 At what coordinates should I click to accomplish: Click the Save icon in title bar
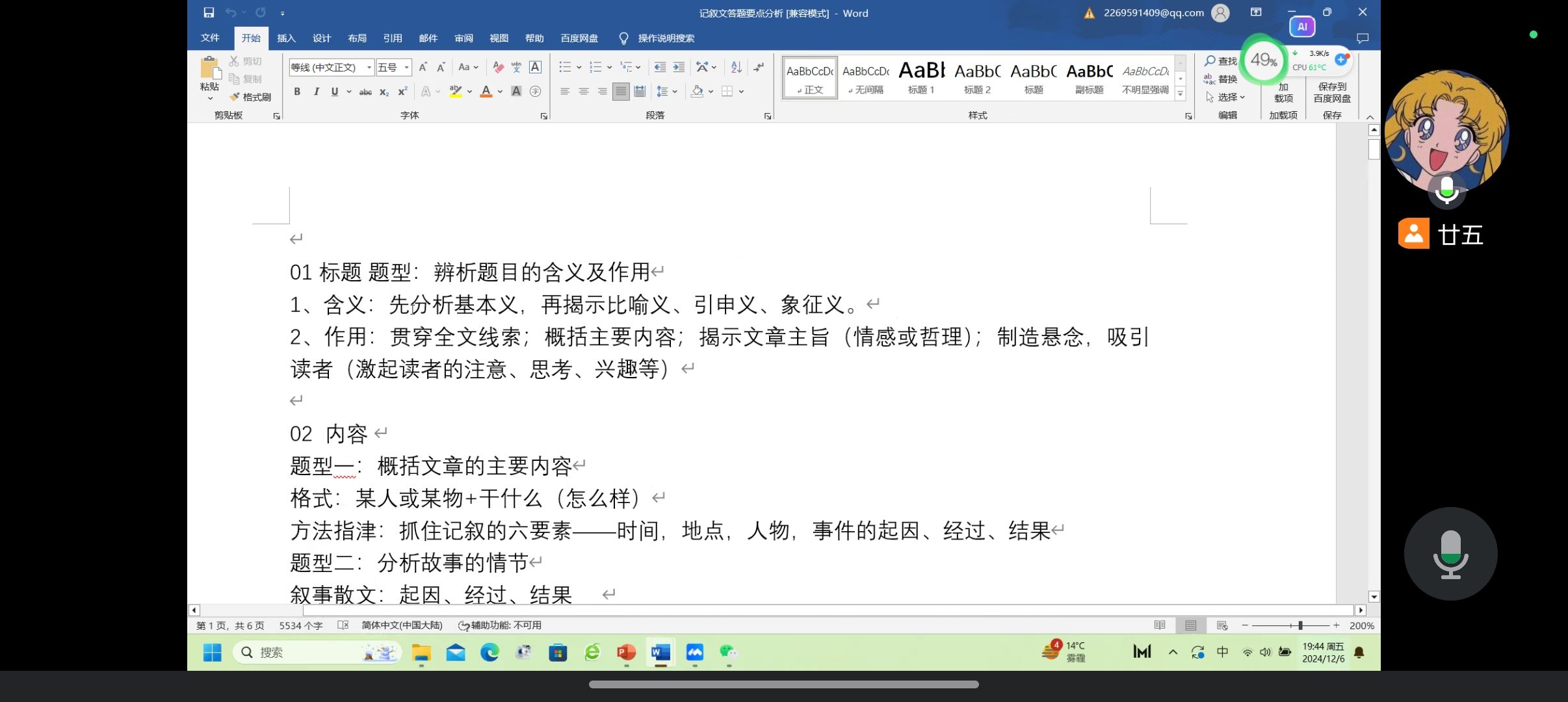coord(209,12)
